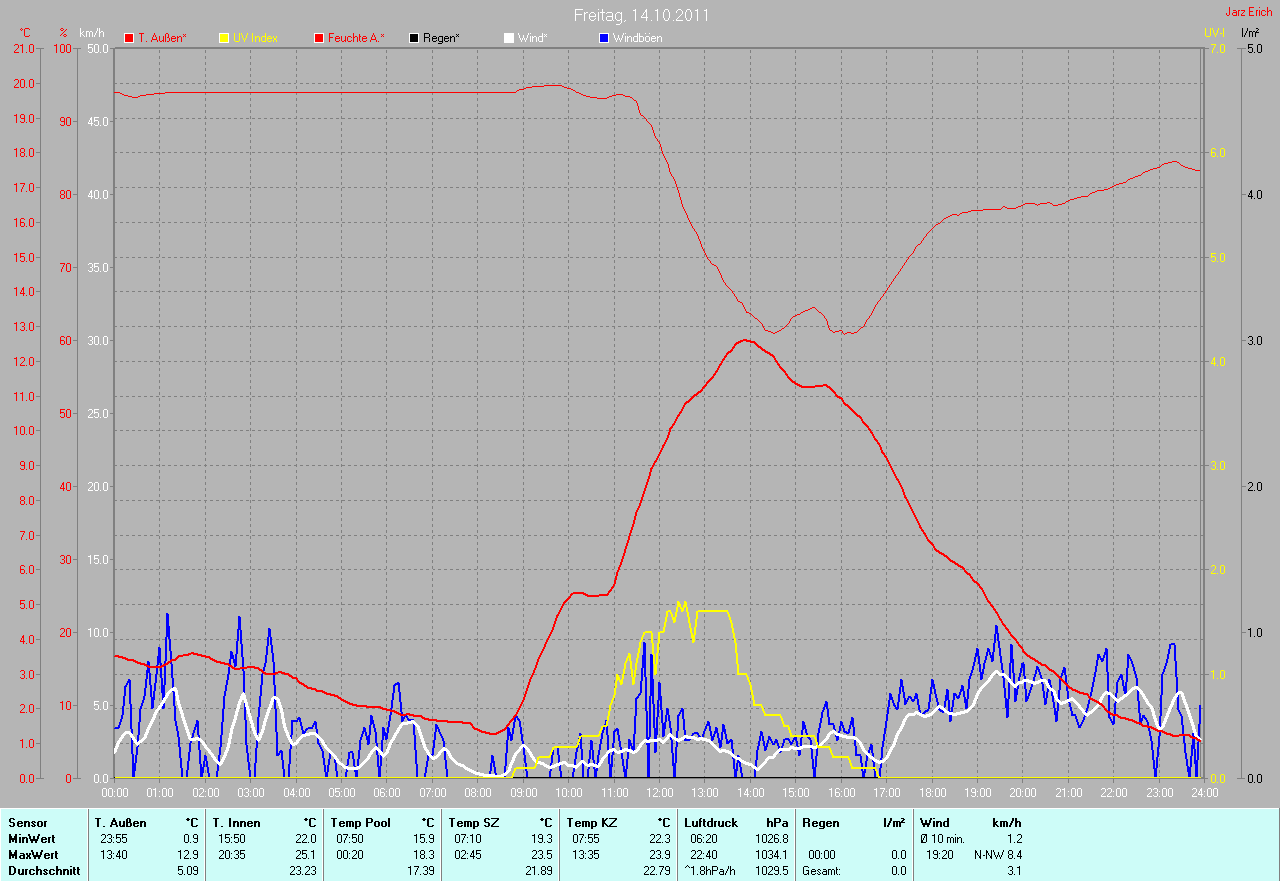Click the blue Windböen legend swatch
1280x881 pixels.
coord(603,38)
